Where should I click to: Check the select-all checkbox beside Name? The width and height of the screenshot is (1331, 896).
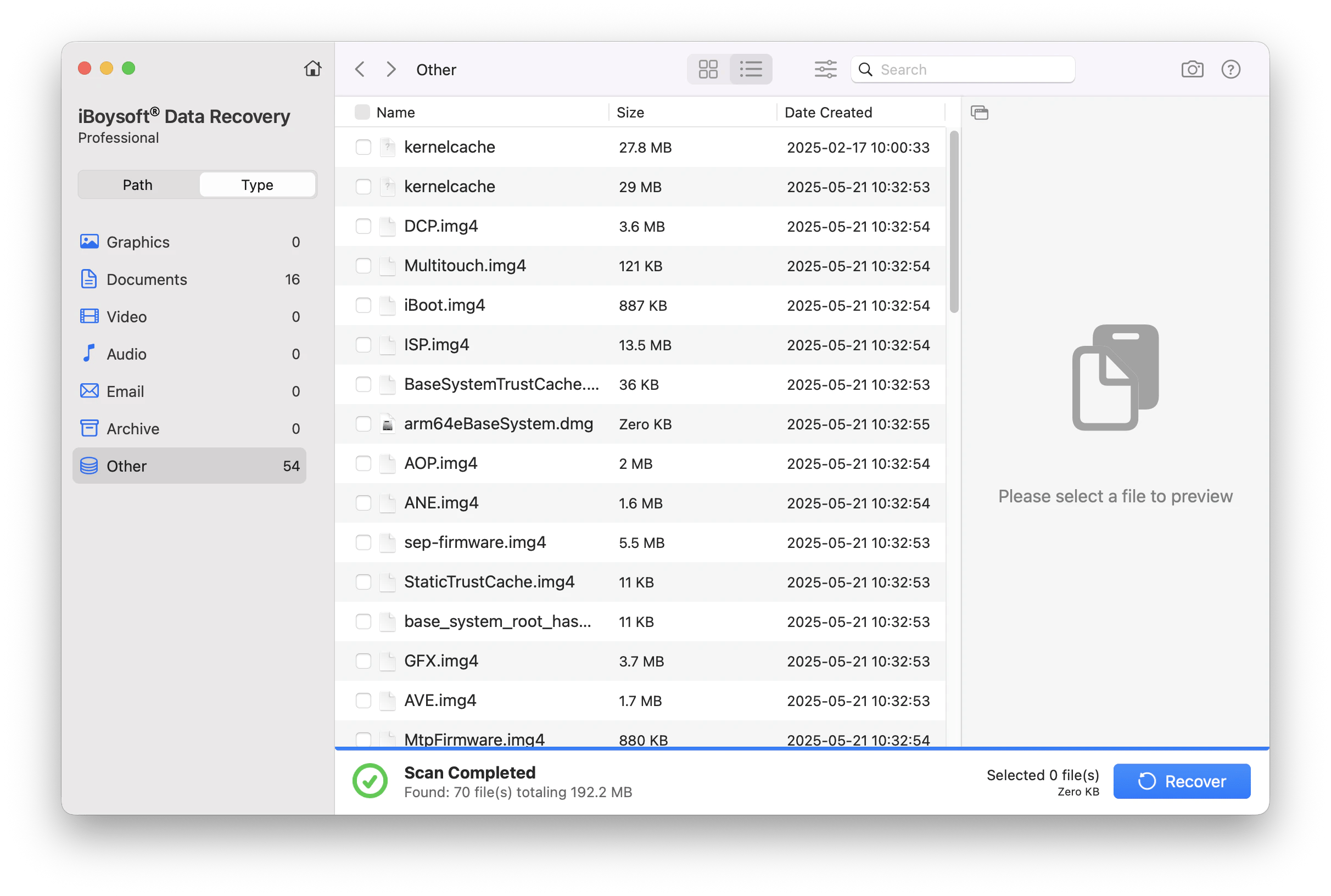(362, 112)
